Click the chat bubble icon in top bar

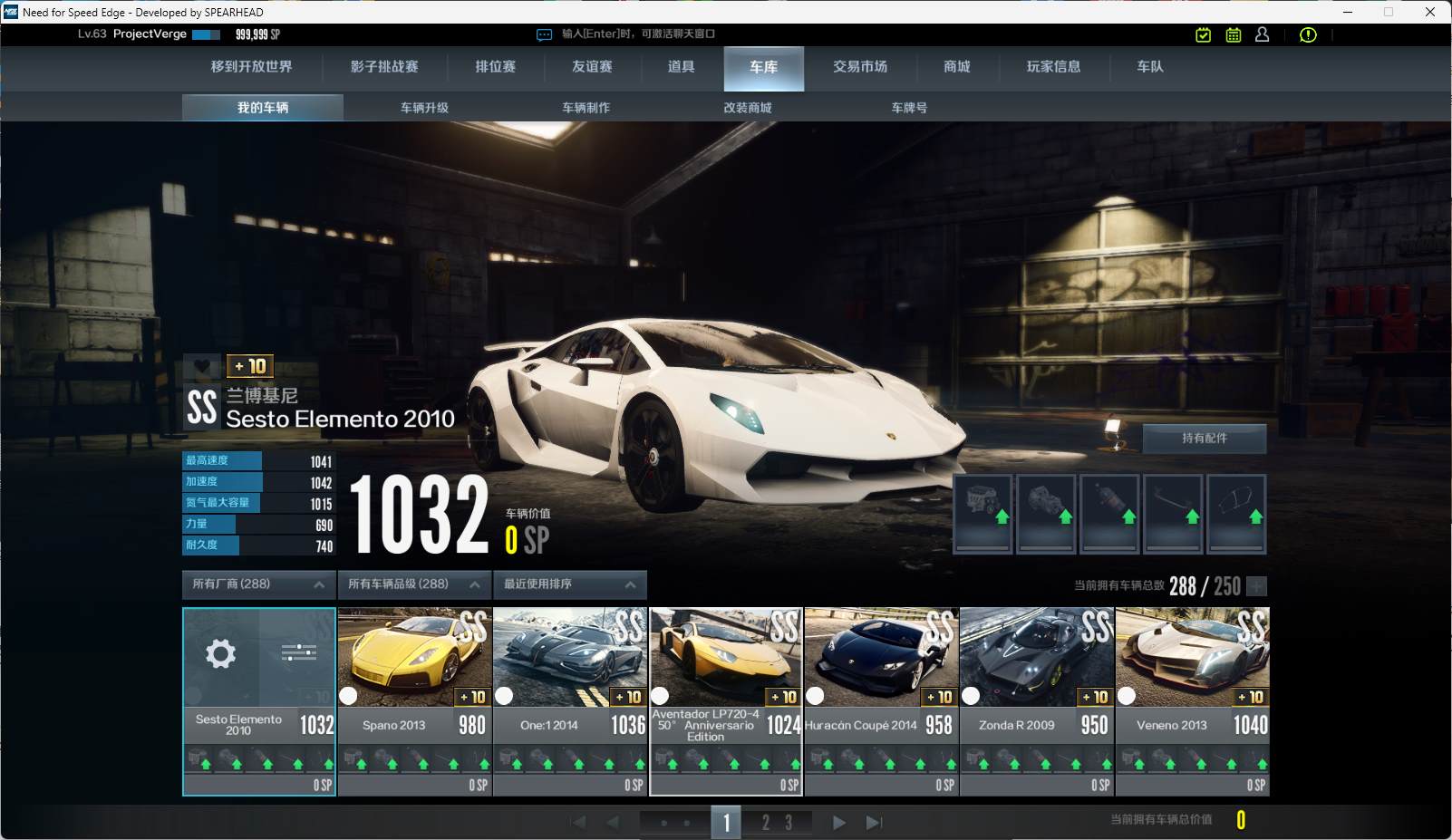[544, 34]
